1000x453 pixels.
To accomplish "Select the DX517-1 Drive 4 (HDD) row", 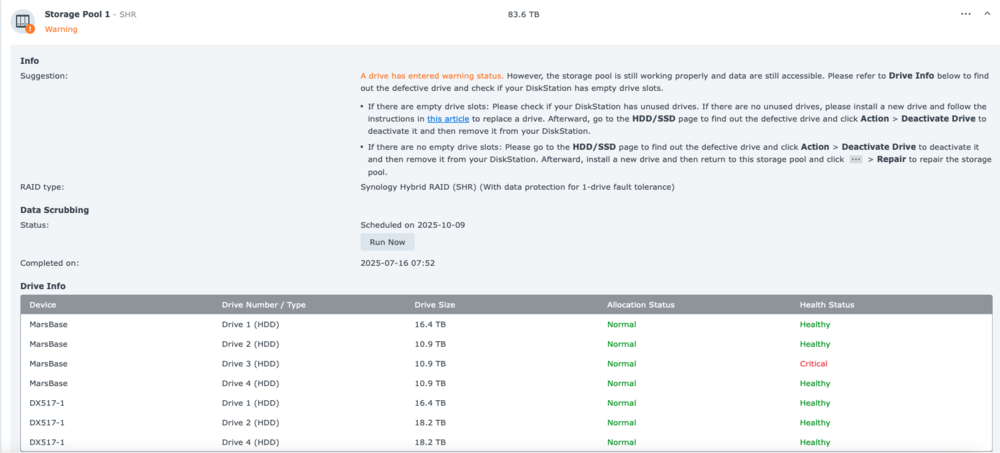I will [x=506, y=442].
